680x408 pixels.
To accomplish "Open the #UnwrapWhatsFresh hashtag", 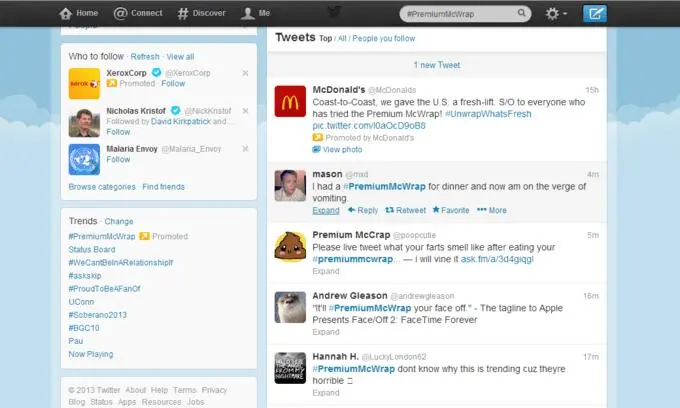I will 488,114.
